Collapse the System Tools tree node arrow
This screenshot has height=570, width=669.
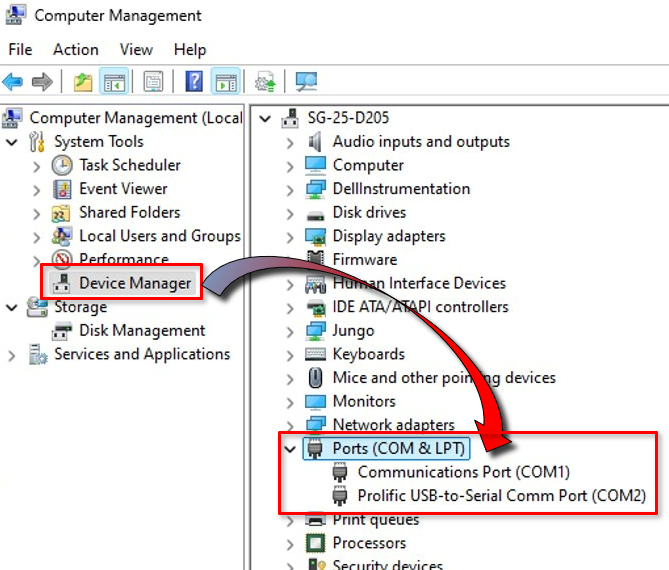pyautogui.click(x=12, y=142)
